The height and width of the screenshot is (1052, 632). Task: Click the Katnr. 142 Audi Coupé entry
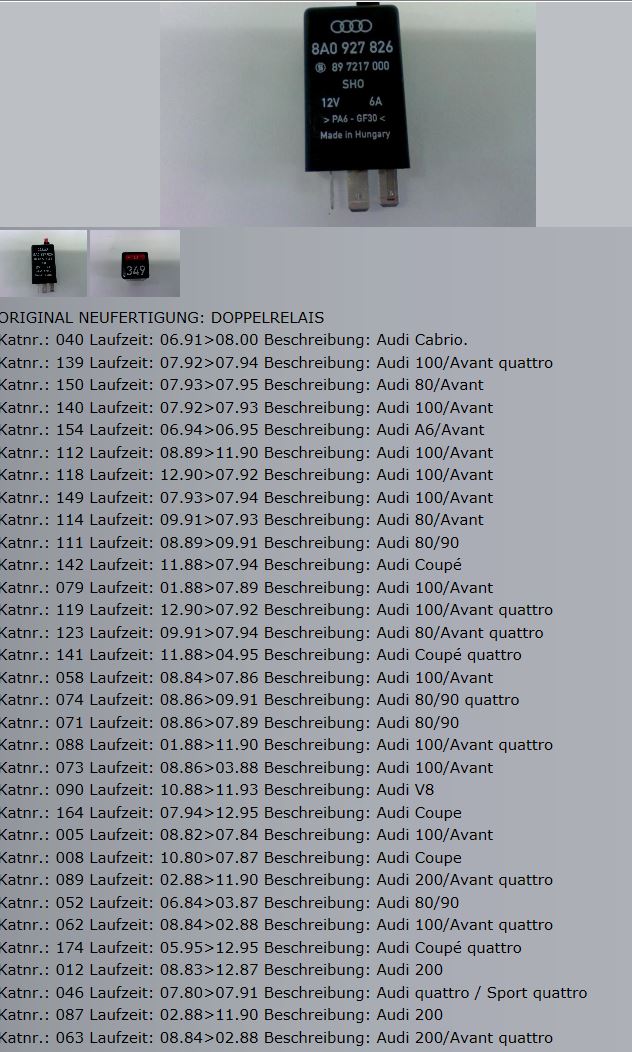(230, 565)
